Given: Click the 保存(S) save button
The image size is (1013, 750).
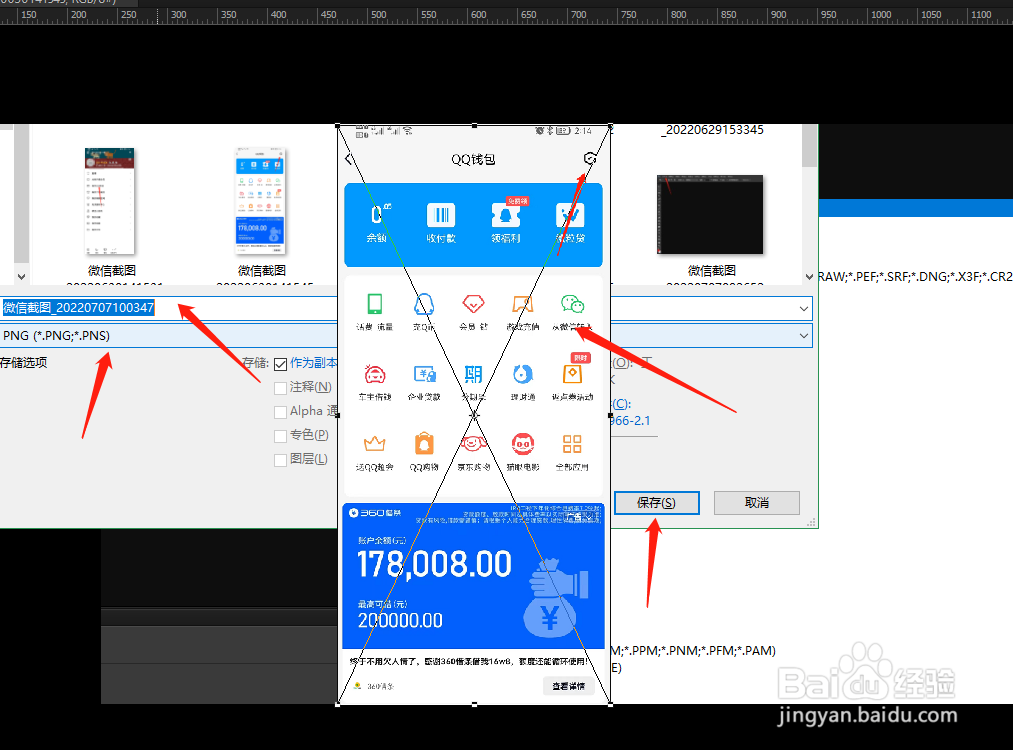Looking at the screenshot, I should click(656, 503).
